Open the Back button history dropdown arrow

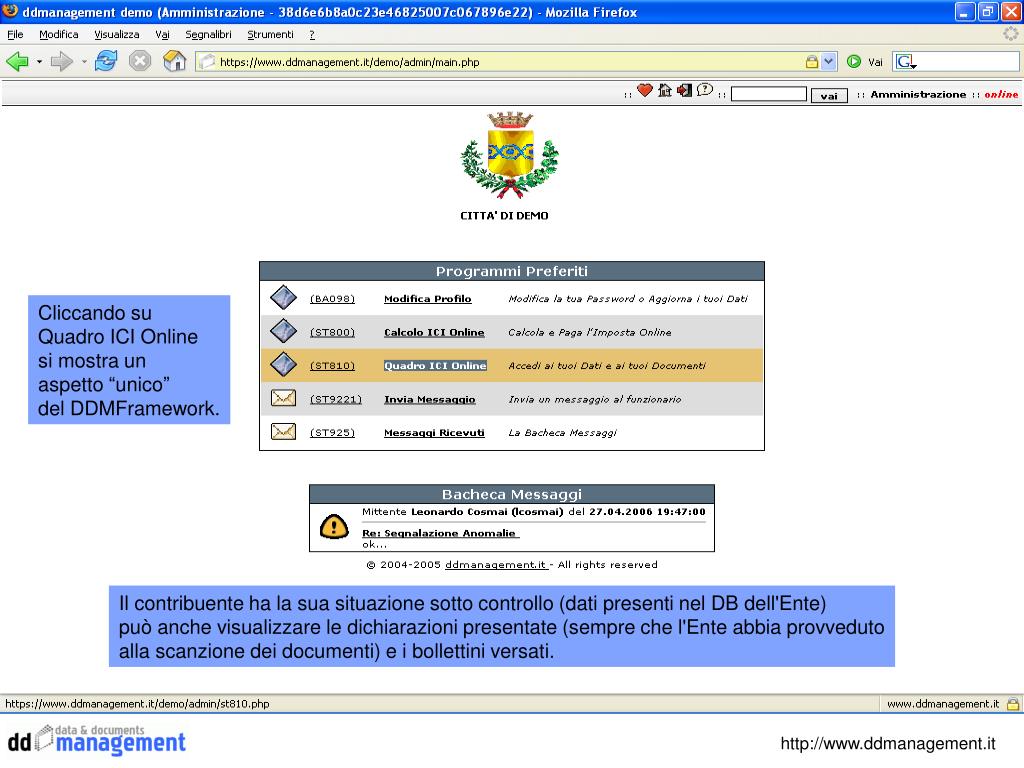[x=39, y=62]
